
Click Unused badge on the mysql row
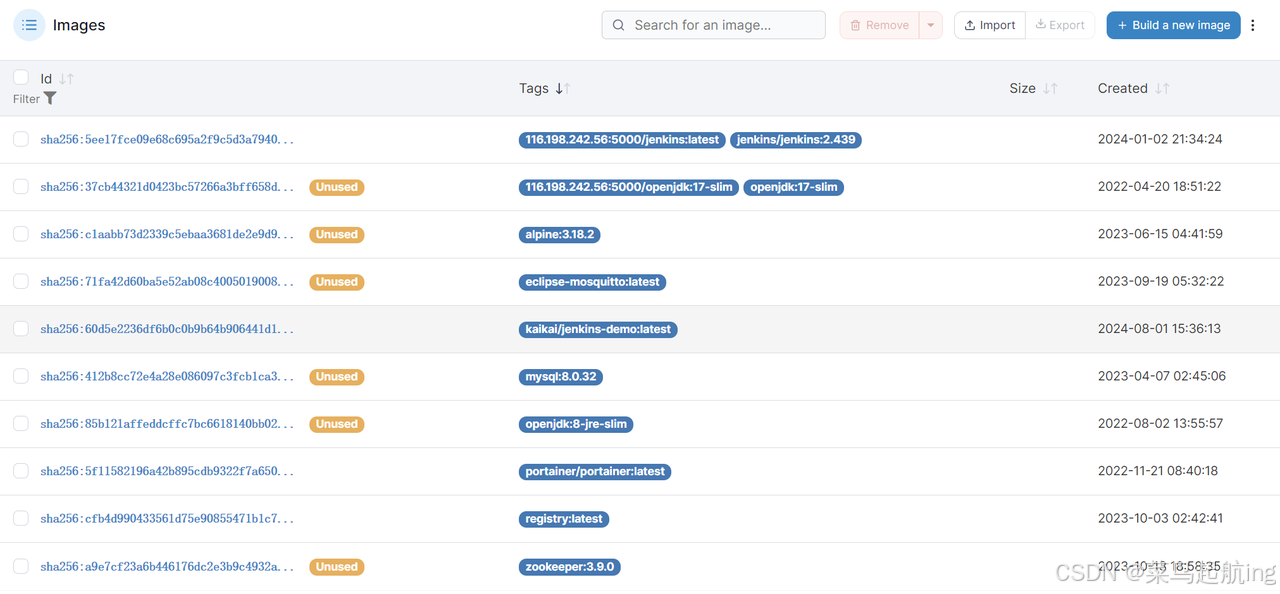[337, 377]
